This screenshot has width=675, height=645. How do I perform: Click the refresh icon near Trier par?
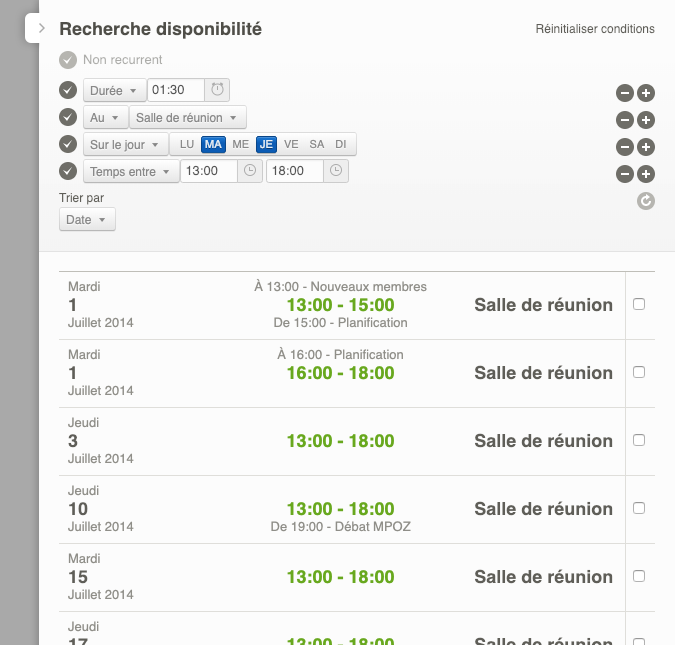coord(646,201)
